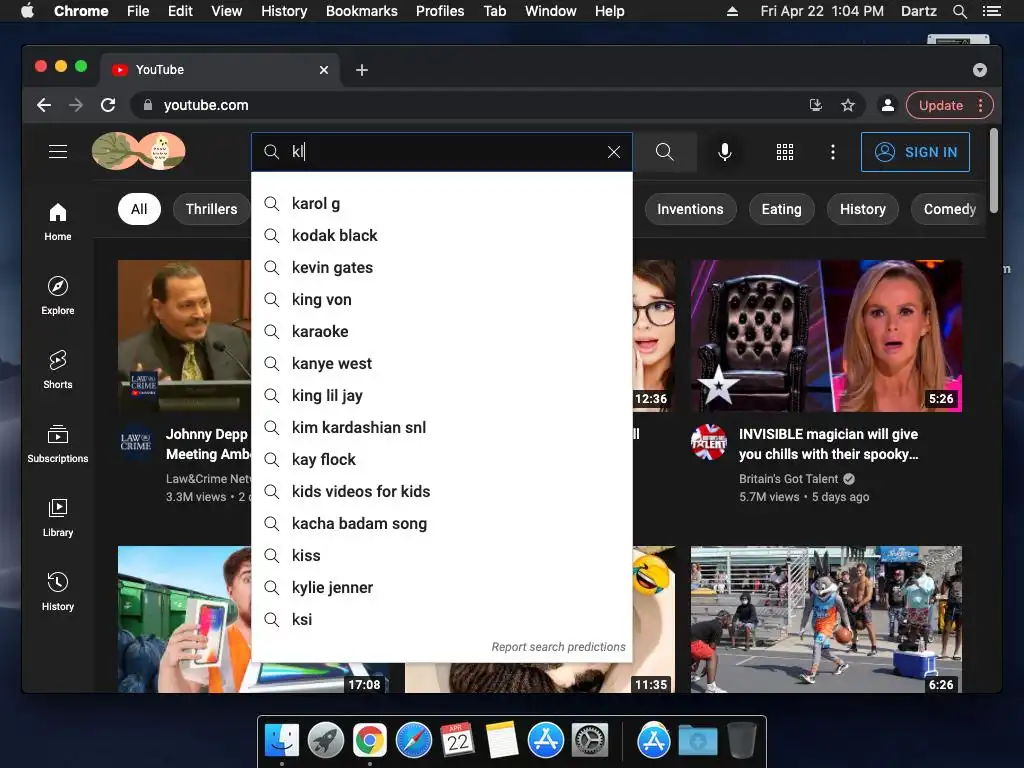Click the magnifier search submit button

coord(665,152)
